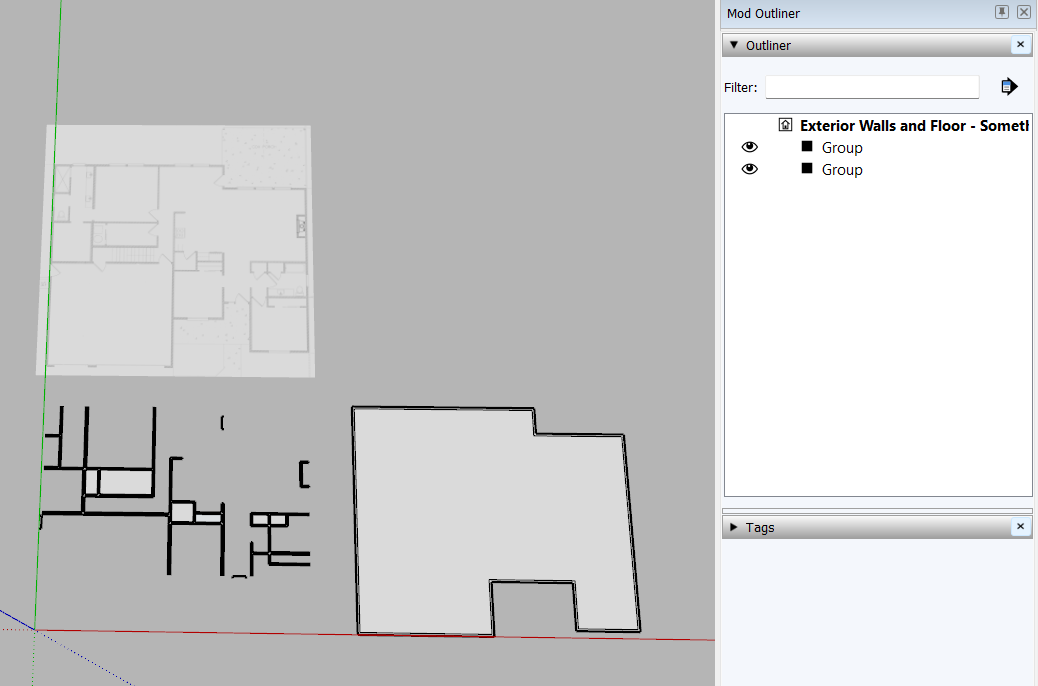Viewport: 1038px width, 686px height.
Task: Close the Outliner panel with its X
Action: coord(1020,44)
